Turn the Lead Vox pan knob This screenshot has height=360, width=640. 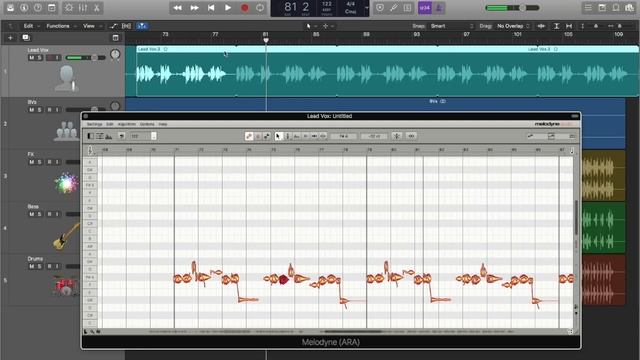tap(116, 54)
